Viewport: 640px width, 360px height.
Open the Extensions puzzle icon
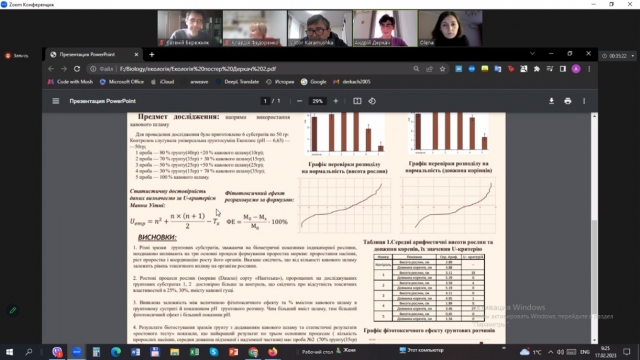537,69
